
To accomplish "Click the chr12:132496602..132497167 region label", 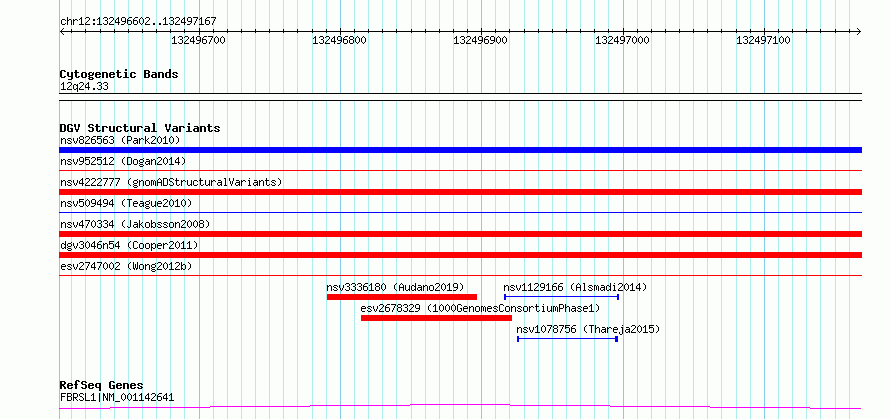I will pyautogui.click(x=138, y=22).
